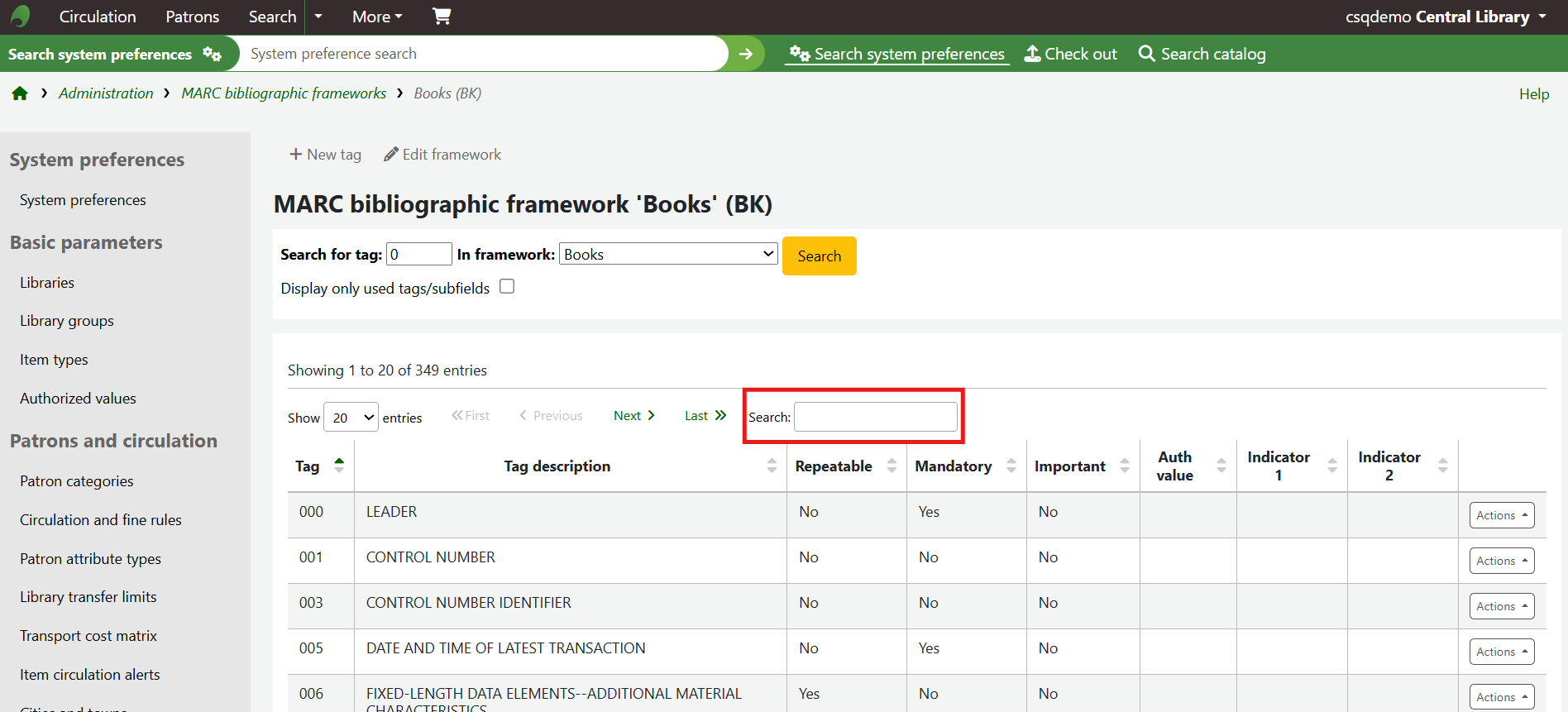This screenshot has height=712, width=1568.
Task: Open the Circulation menu item
Action: coord(98,17)
